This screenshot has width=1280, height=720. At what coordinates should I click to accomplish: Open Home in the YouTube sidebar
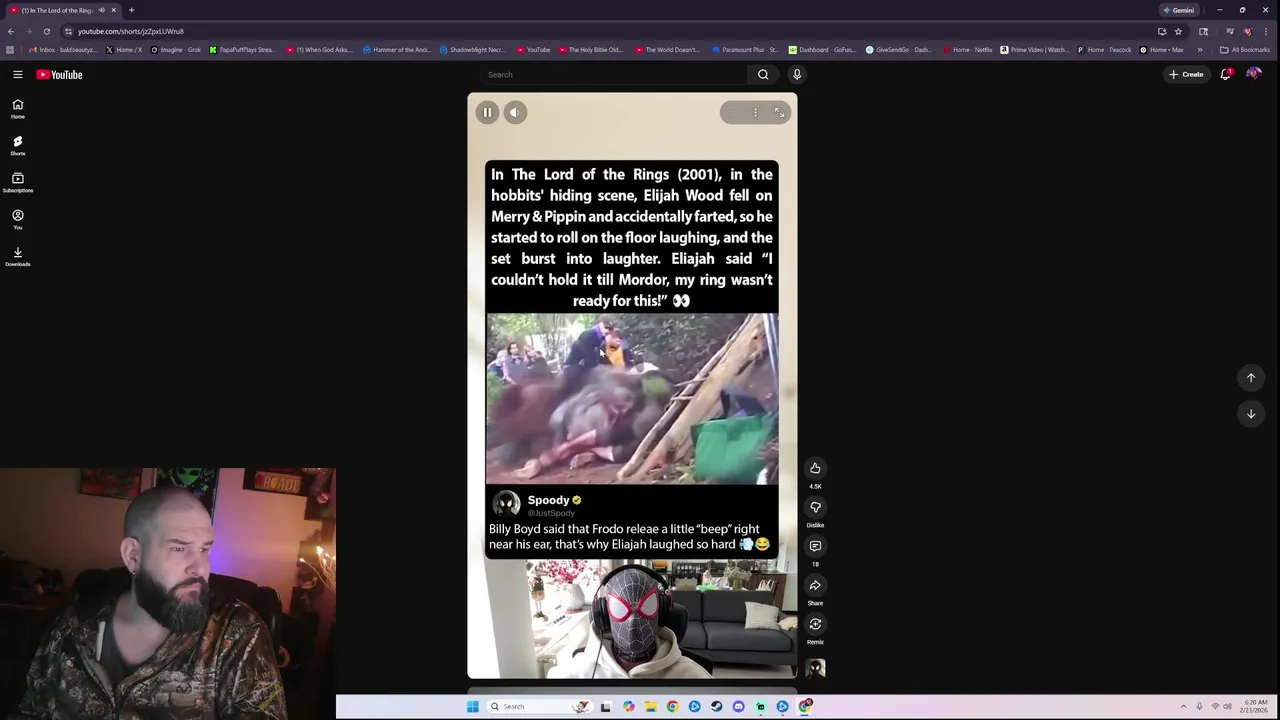coord(18,109)
